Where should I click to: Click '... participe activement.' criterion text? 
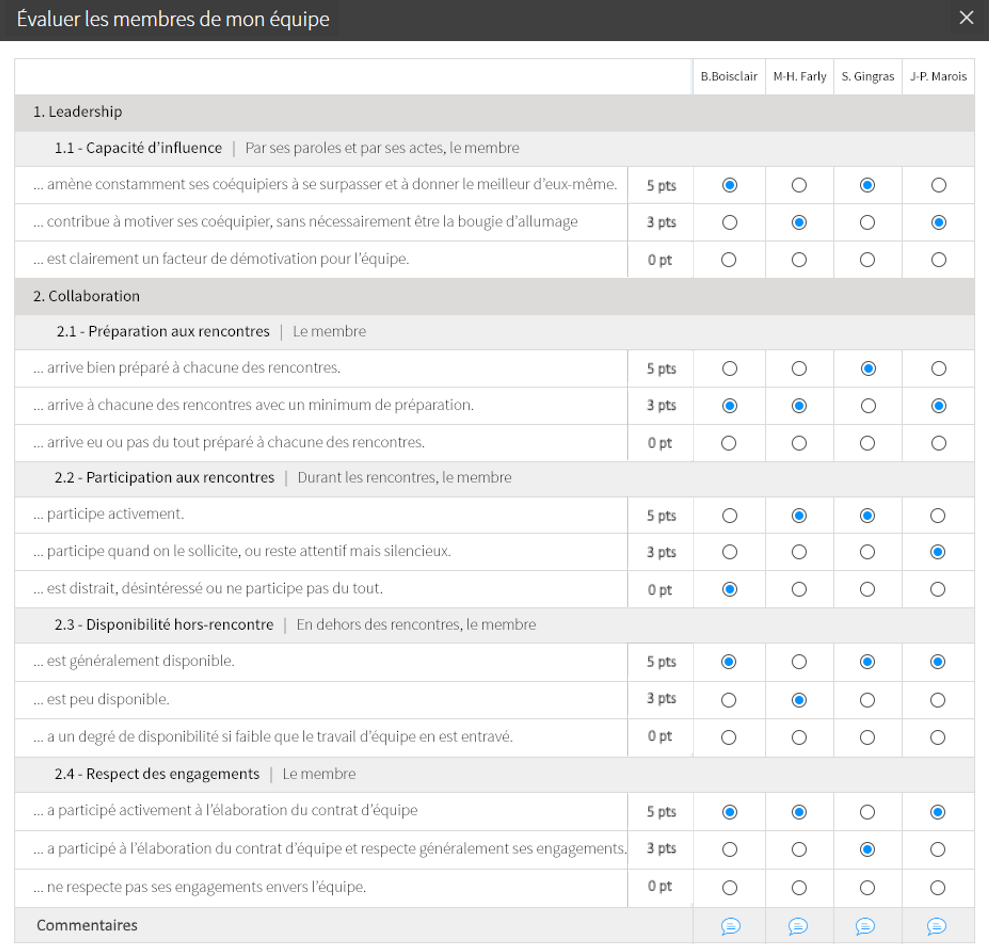coord(108,514)
